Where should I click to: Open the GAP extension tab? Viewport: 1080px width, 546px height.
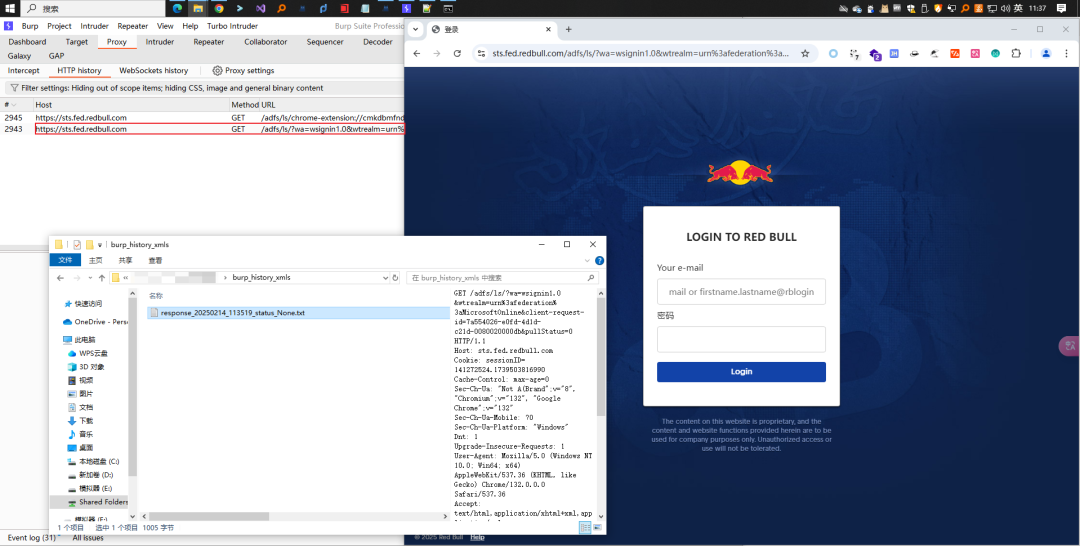(x=56, y=56)
